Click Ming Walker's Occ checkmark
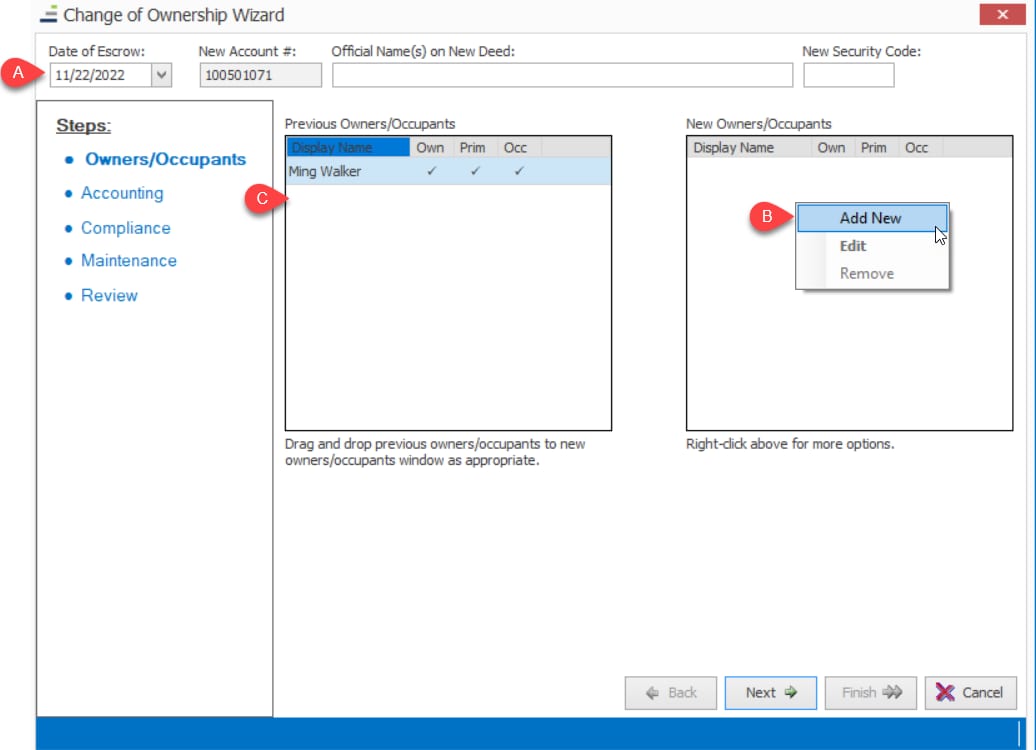 coord(519,171)
